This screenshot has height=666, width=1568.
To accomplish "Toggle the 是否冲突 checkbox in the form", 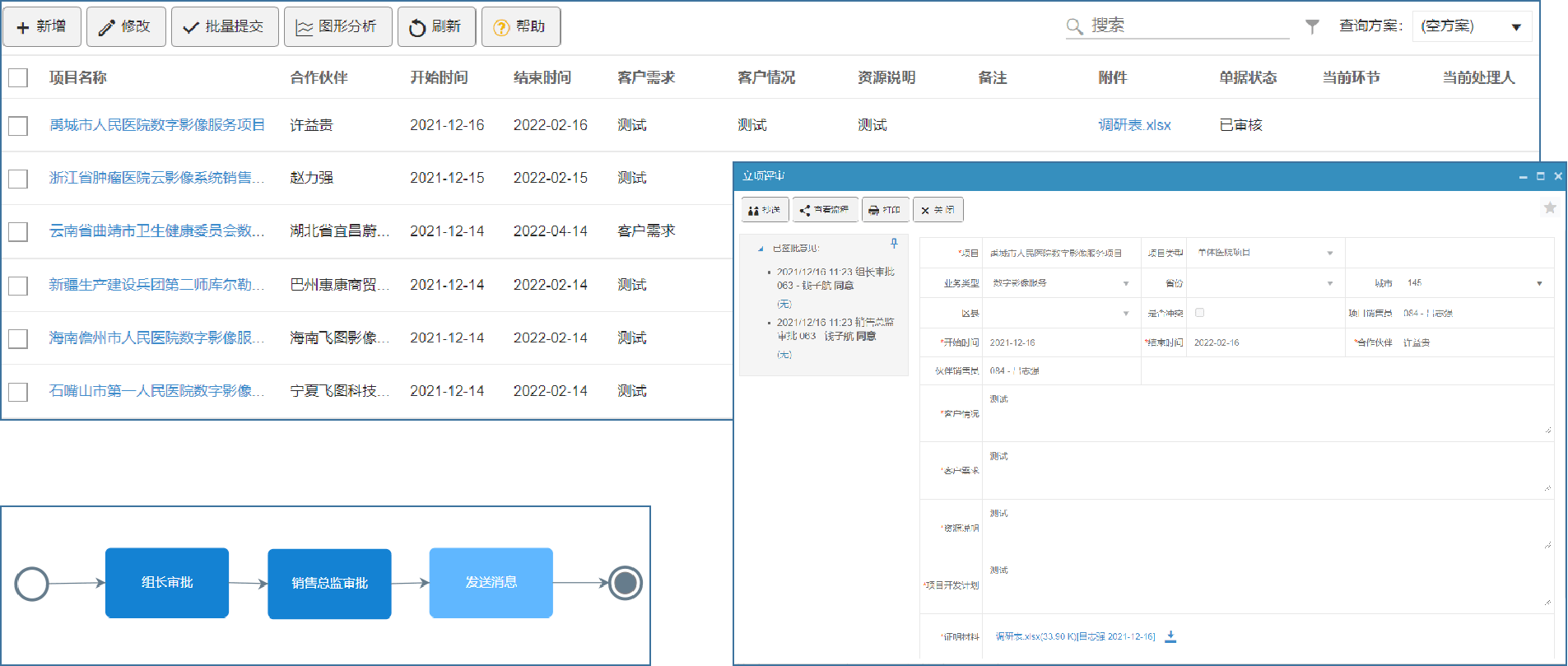I will pos(1199,313).
